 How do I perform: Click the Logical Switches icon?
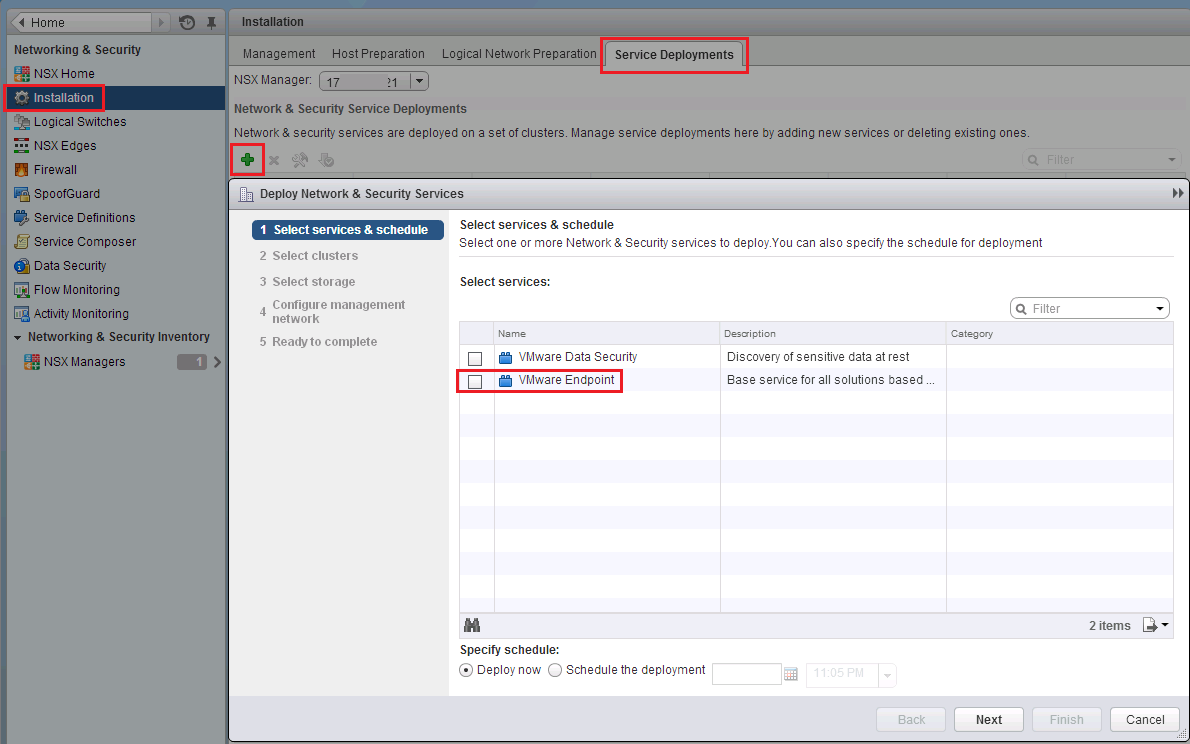pos(21,121)
